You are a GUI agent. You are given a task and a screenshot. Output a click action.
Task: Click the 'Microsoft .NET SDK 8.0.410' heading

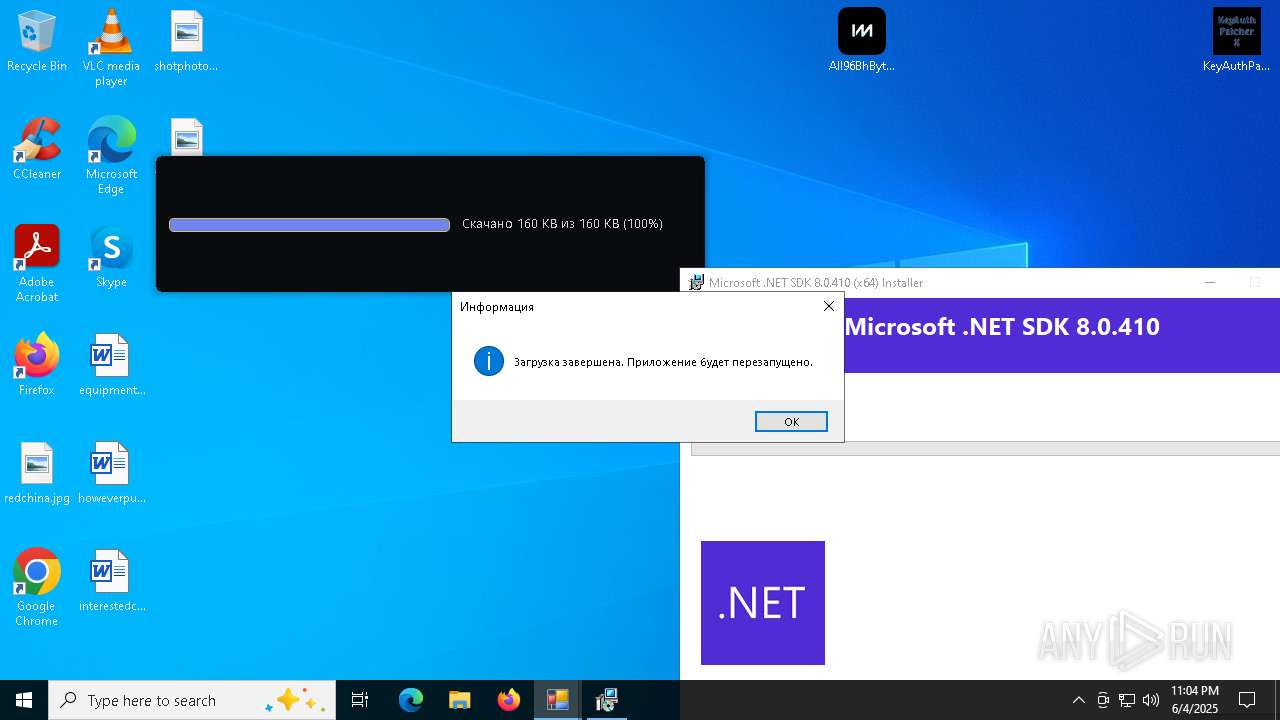1002,326
